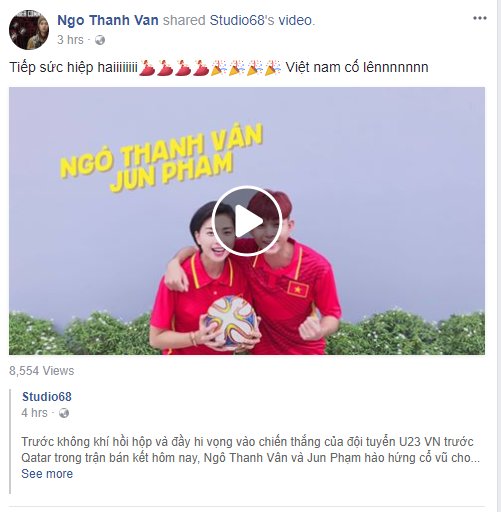Viewport: 501px width, 512px height.
Task: Click the yellow Ngô Thanh Vân title text
Action: 161,150
